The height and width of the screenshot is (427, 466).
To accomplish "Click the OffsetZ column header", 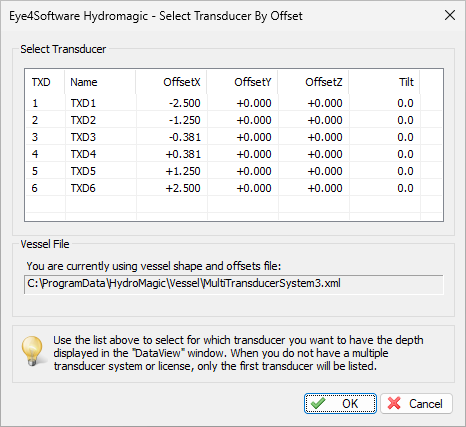I will pos(313,82).
